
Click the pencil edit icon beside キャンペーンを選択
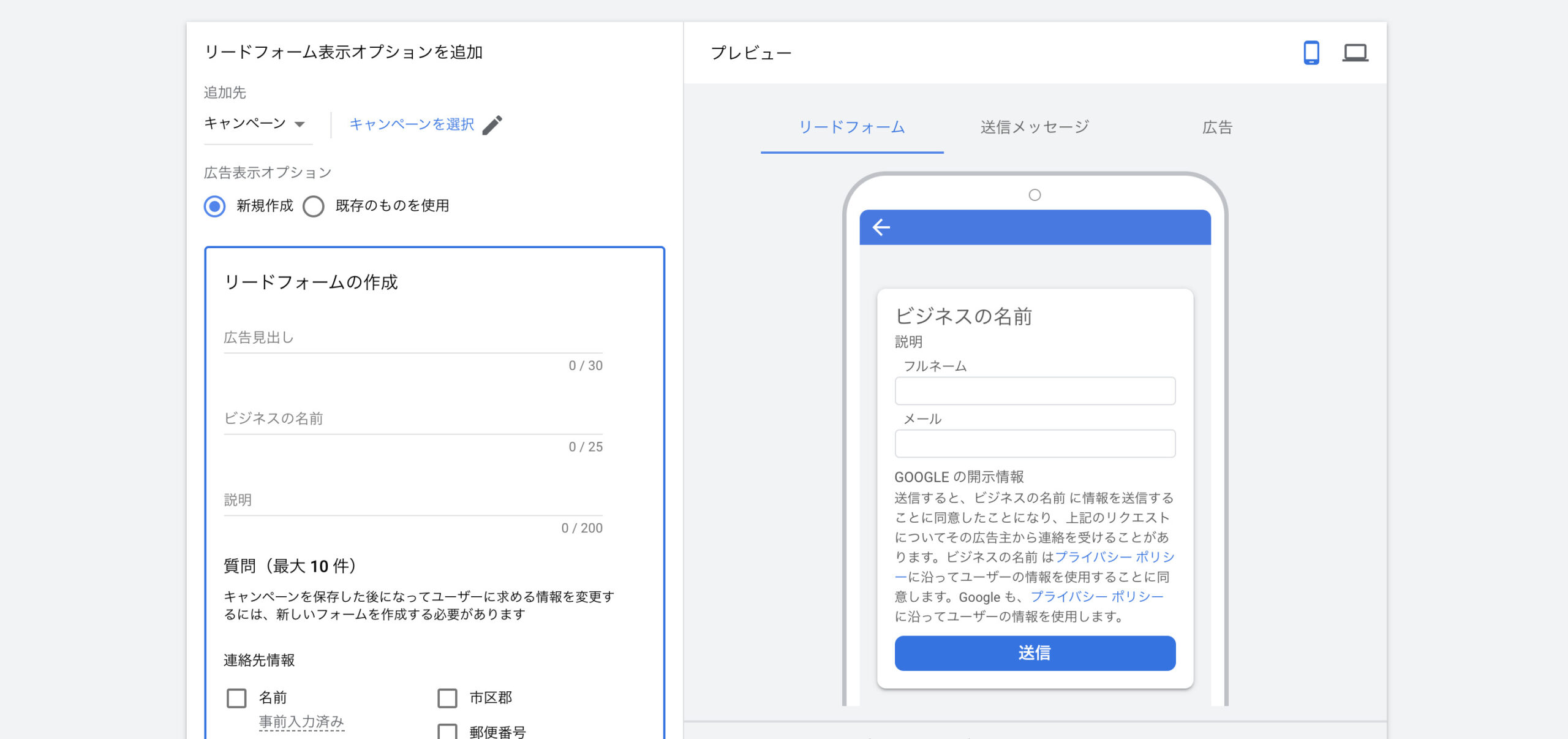(492, 125)
